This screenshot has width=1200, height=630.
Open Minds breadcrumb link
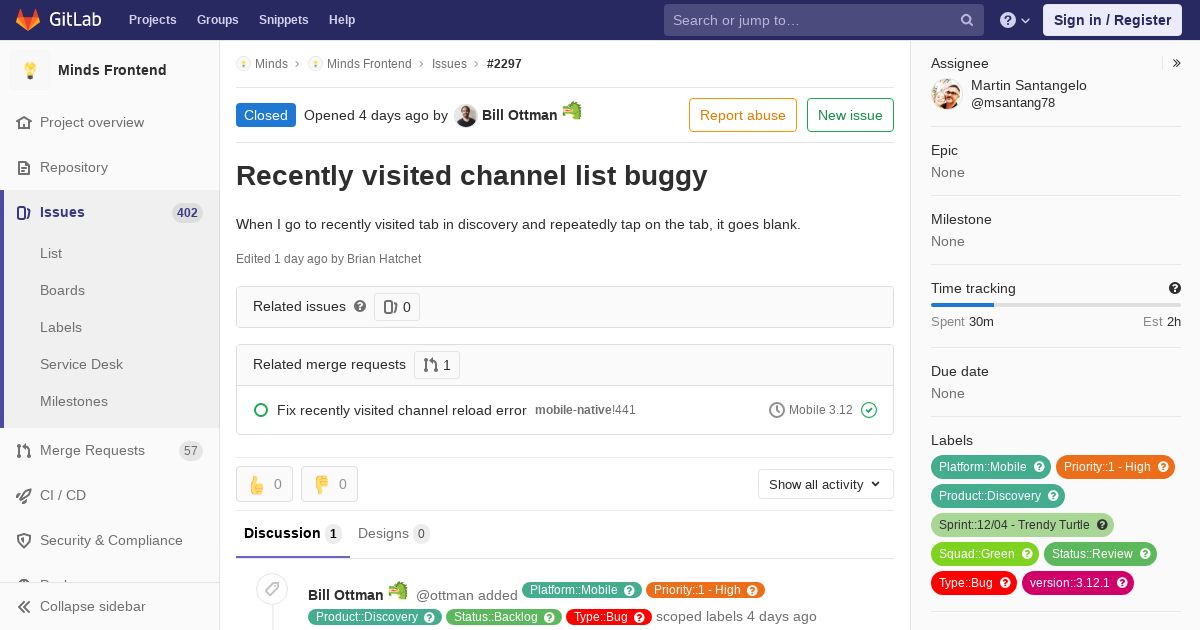tap(271, 64)
